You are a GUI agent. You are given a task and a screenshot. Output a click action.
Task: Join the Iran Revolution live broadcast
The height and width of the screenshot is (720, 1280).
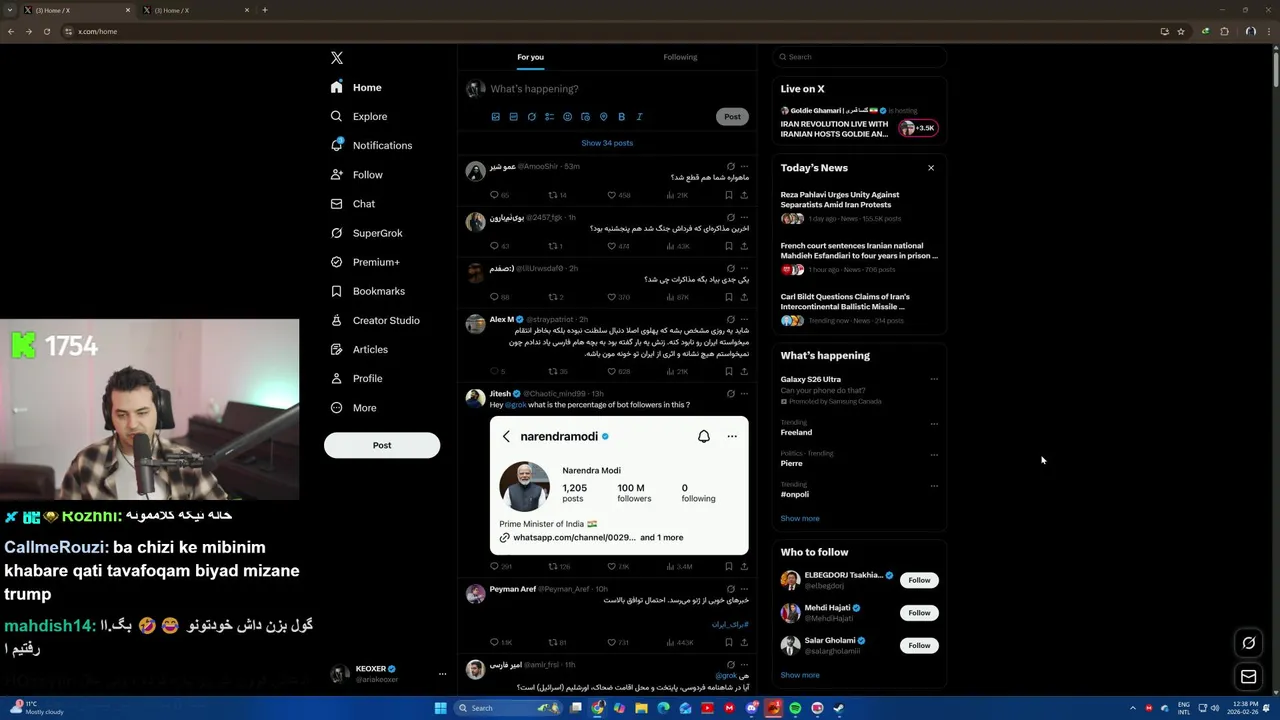[x=860, y=123]
